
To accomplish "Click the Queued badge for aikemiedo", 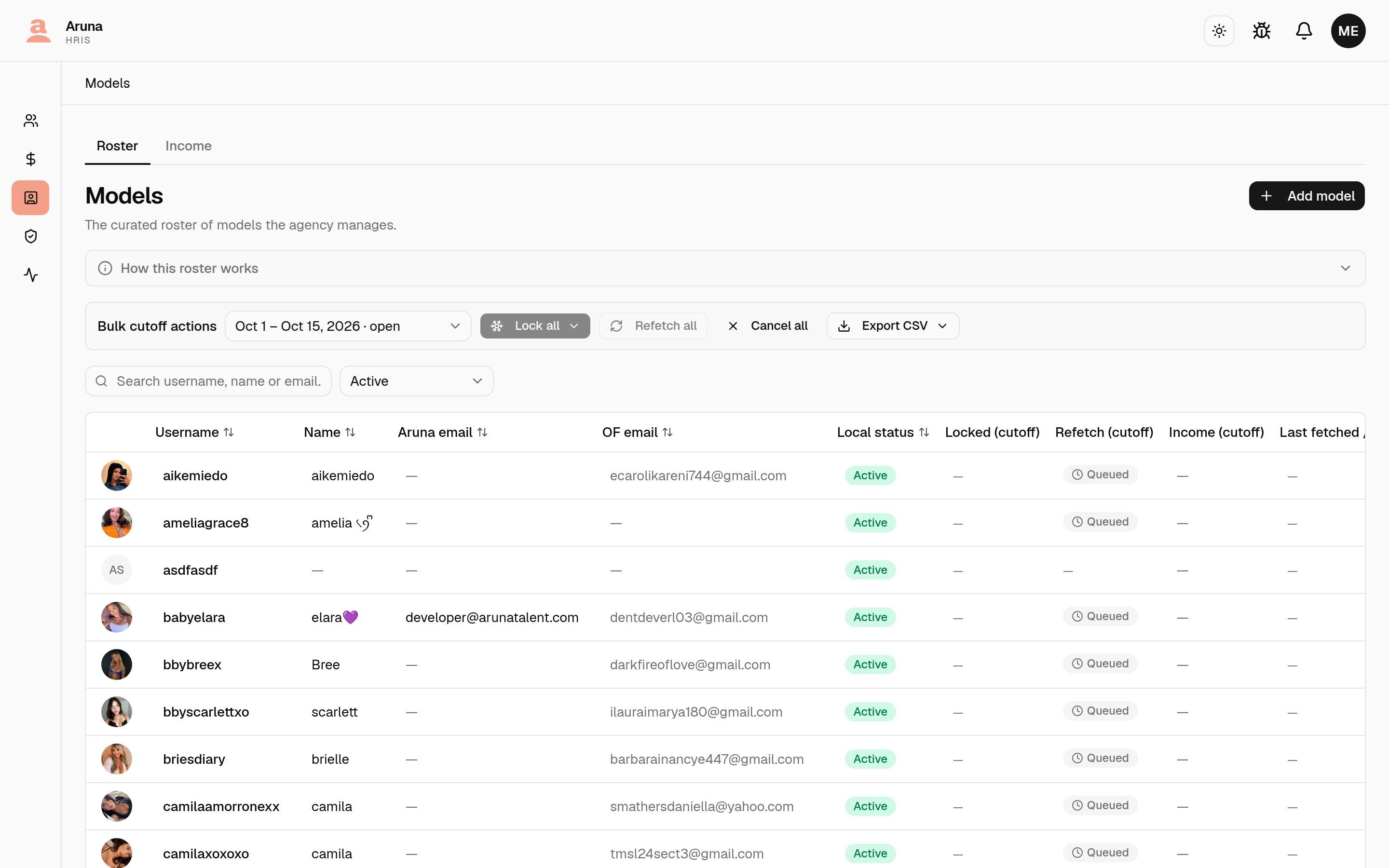I will 1100,475.
